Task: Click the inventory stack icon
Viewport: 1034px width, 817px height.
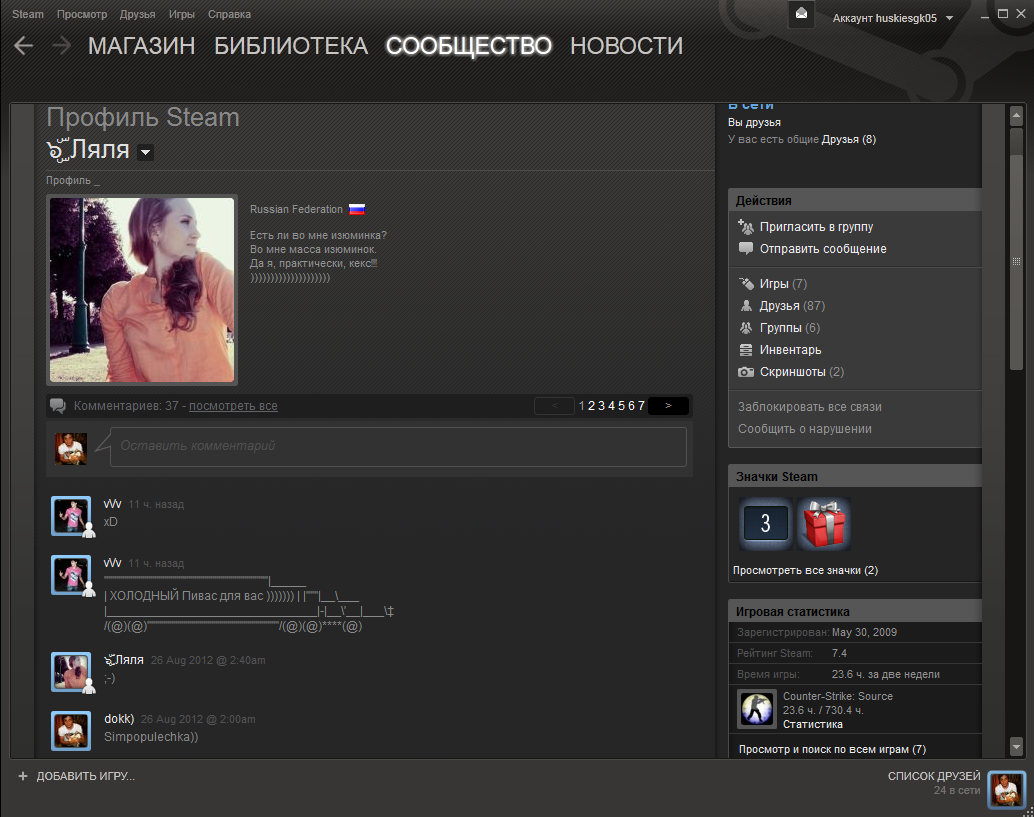Action: coord(746,350)
